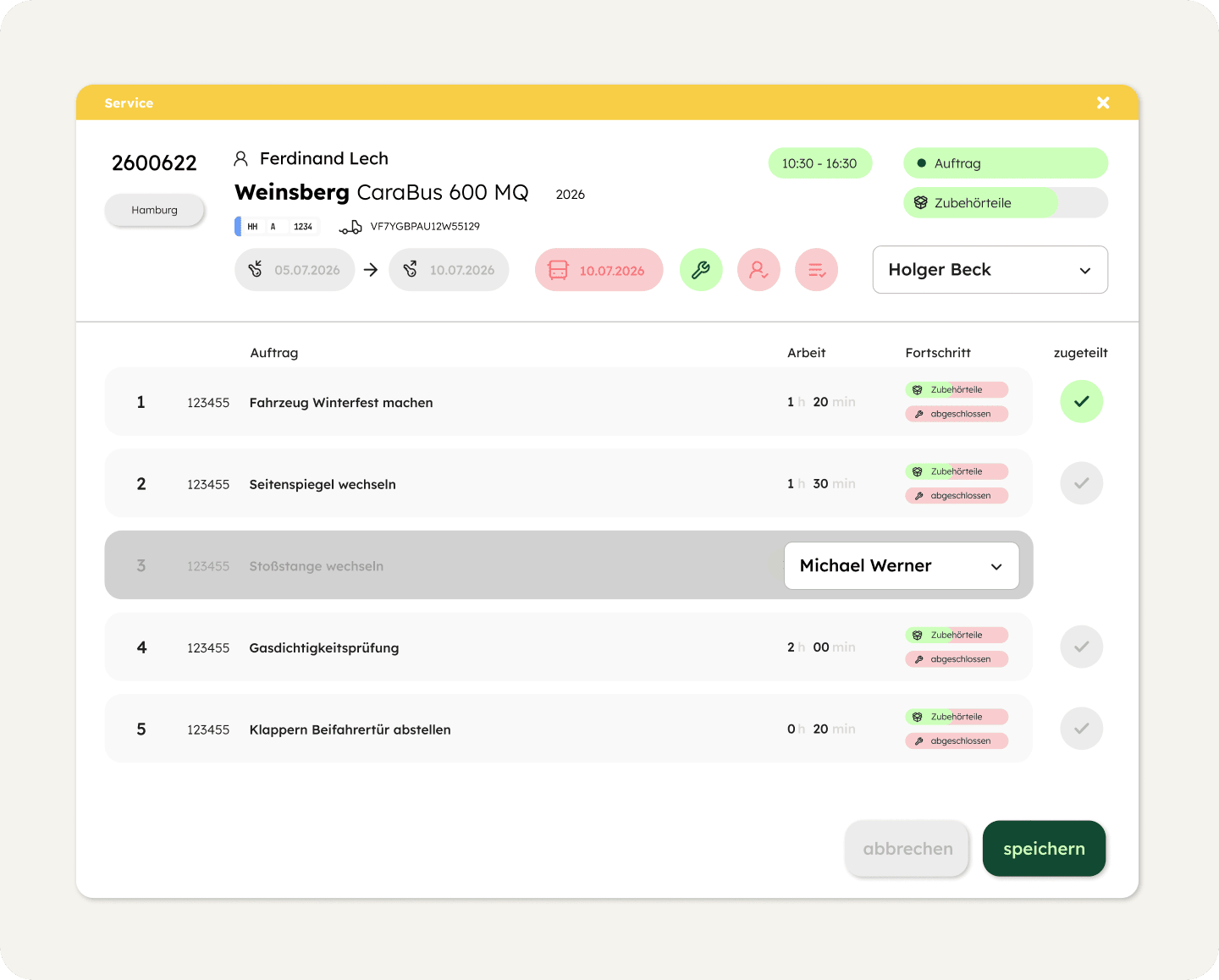Image resolution: width=1219 pixels, height=980 pixels.
Task: Click the green wrench service icon
Action: pyautogui.click(x=701, y=270)
